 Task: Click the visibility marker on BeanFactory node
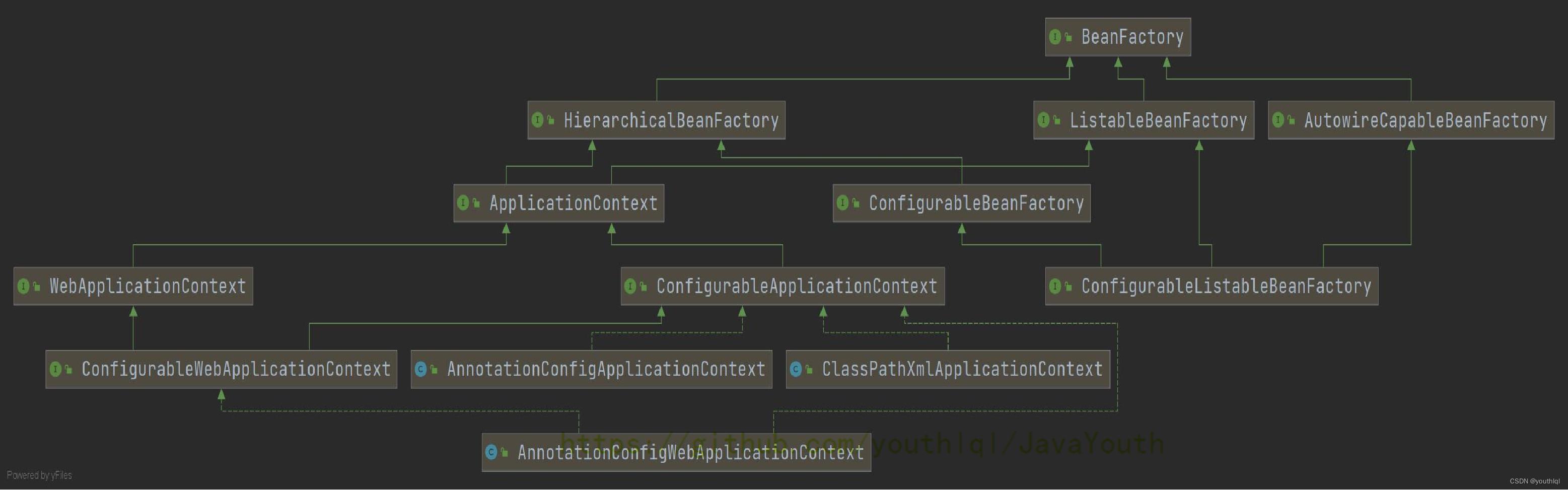pos(1068,38)
